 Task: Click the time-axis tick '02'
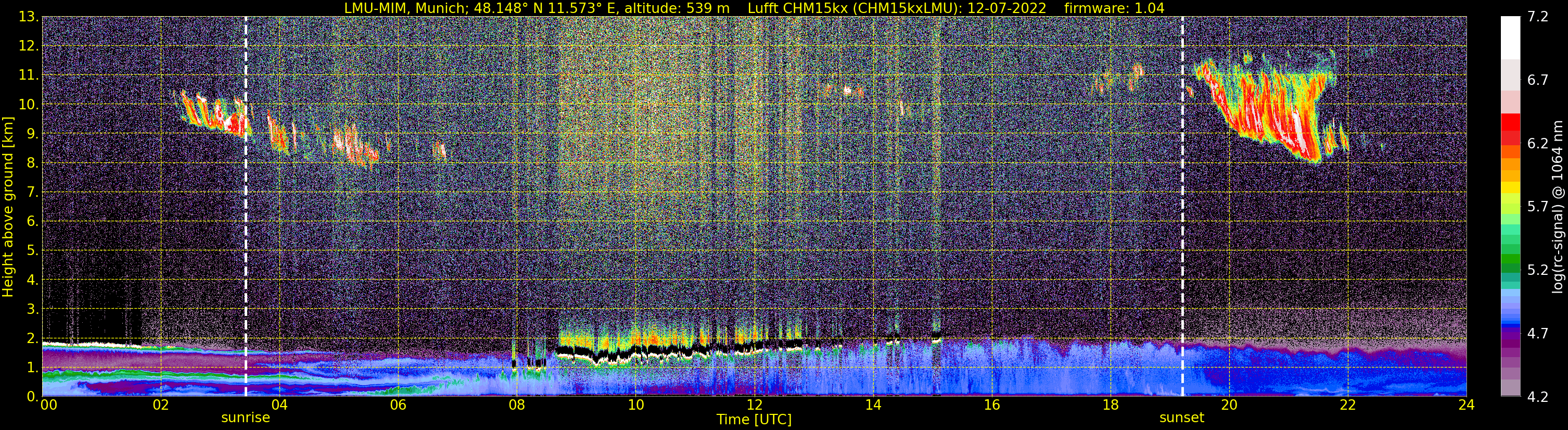(160, 405)
